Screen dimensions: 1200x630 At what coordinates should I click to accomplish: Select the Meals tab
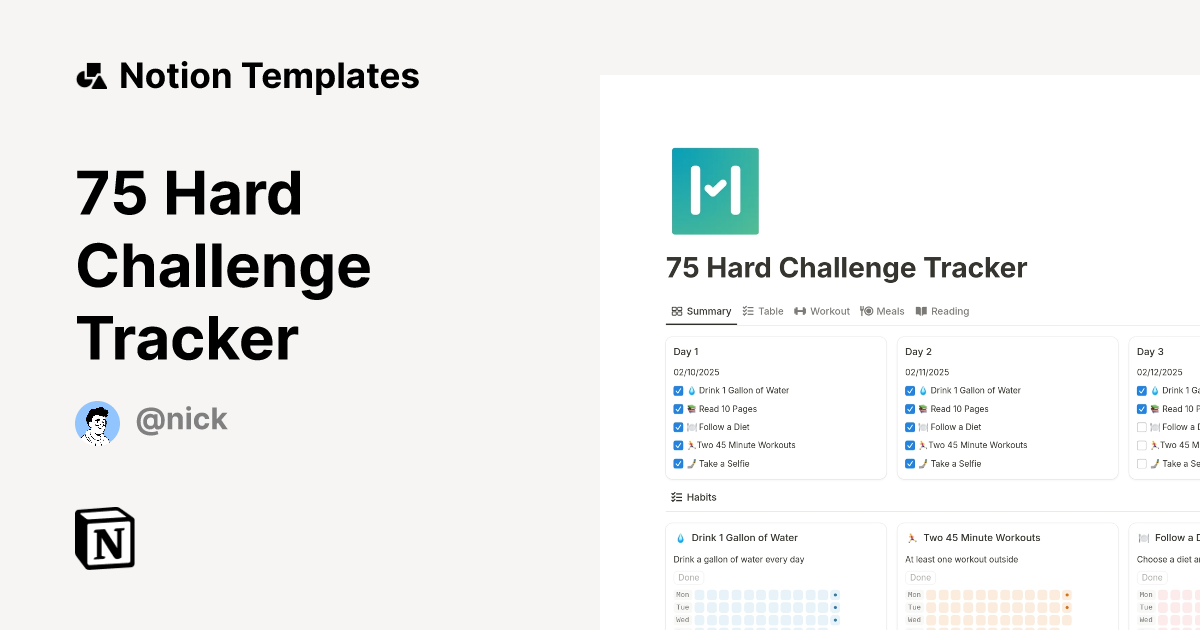[882, 311]
